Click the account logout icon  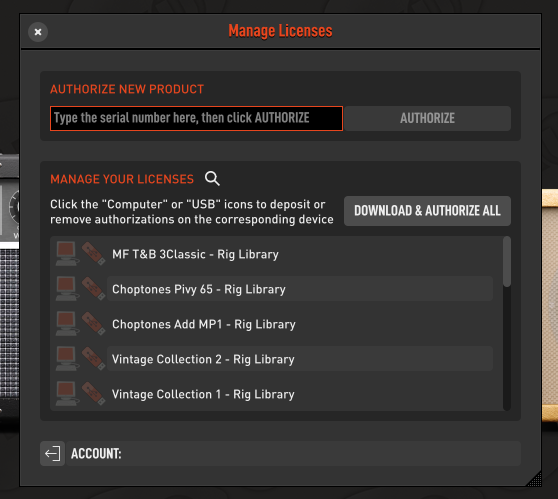(52, 453)
